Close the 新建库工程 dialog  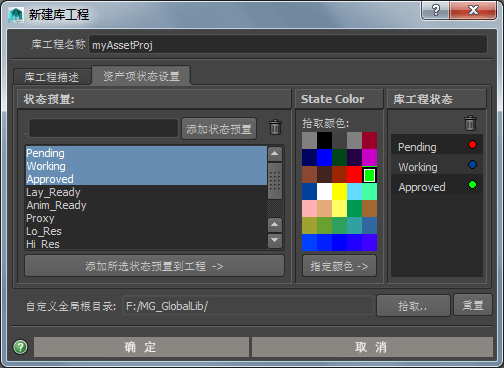tap(473, 10)
